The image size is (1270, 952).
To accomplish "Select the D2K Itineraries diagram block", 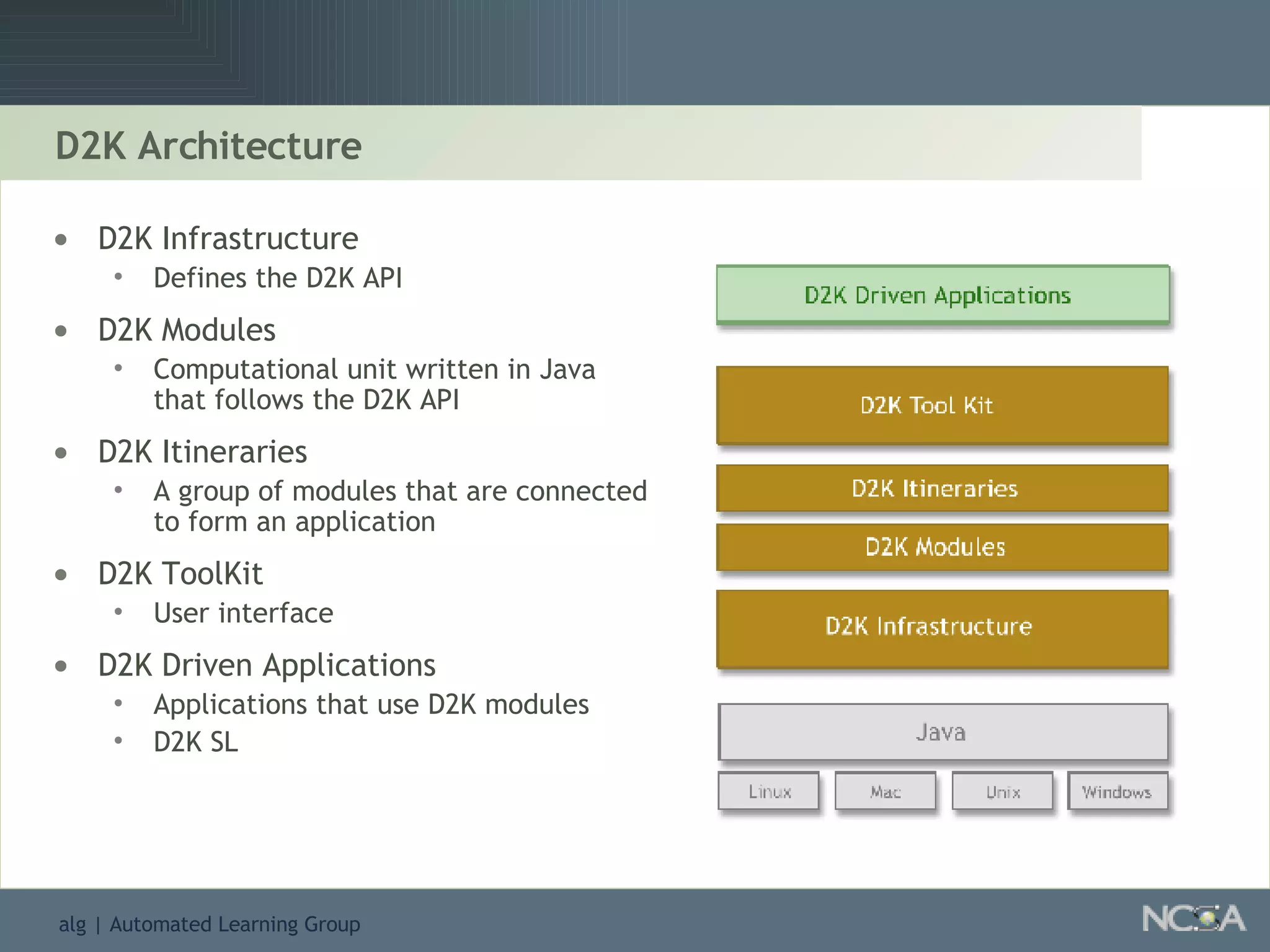I will click(x=943, y=488).
